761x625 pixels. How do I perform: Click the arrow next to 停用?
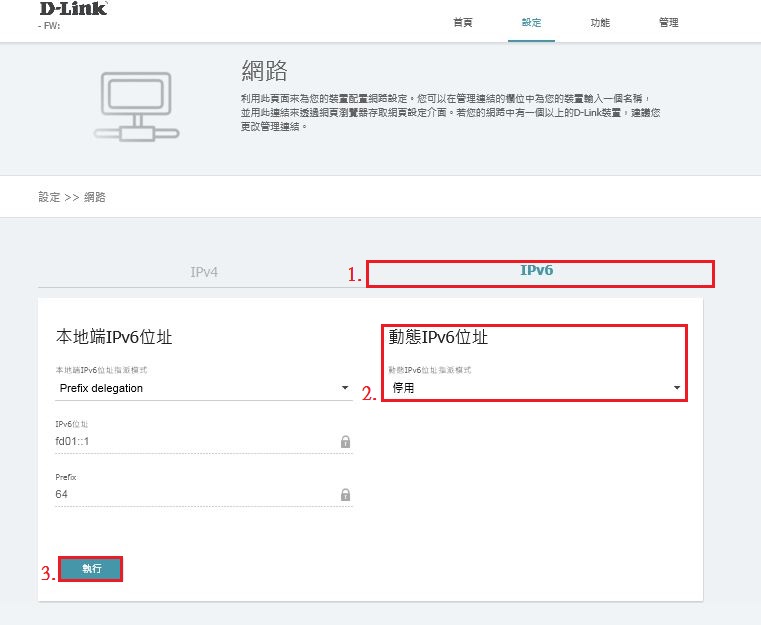(x=677, y=388)
